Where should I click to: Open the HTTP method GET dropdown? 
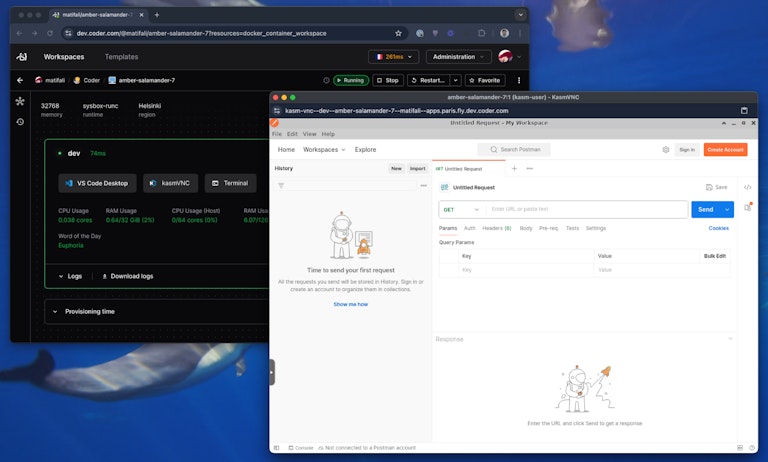[461, 210]
